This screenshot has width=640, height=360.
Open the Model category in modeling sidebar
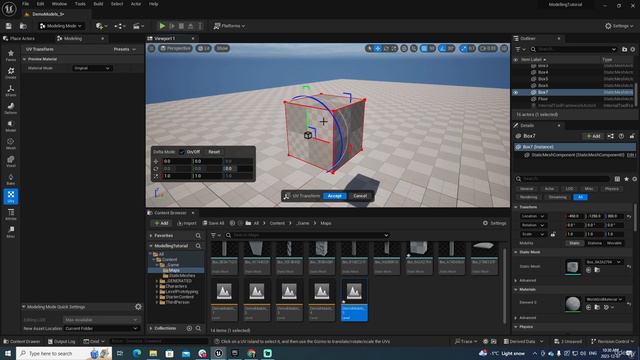click(11, 126)
